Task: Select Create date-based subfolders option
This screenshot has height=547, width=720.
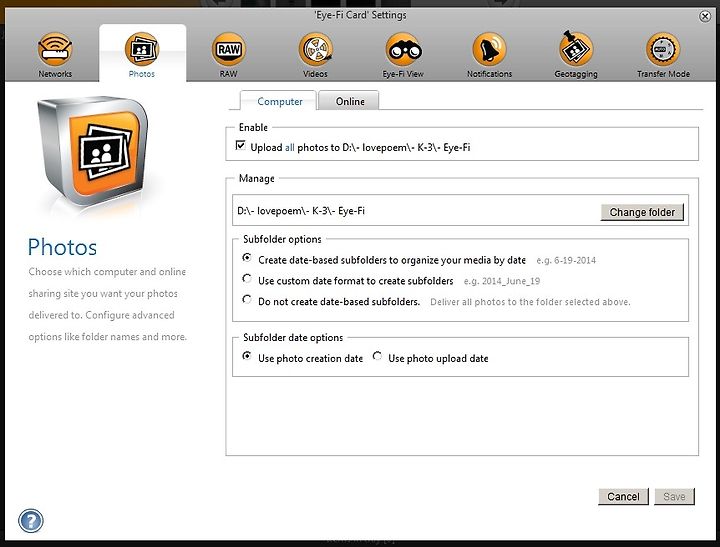Action: click(x=247, y=258)
